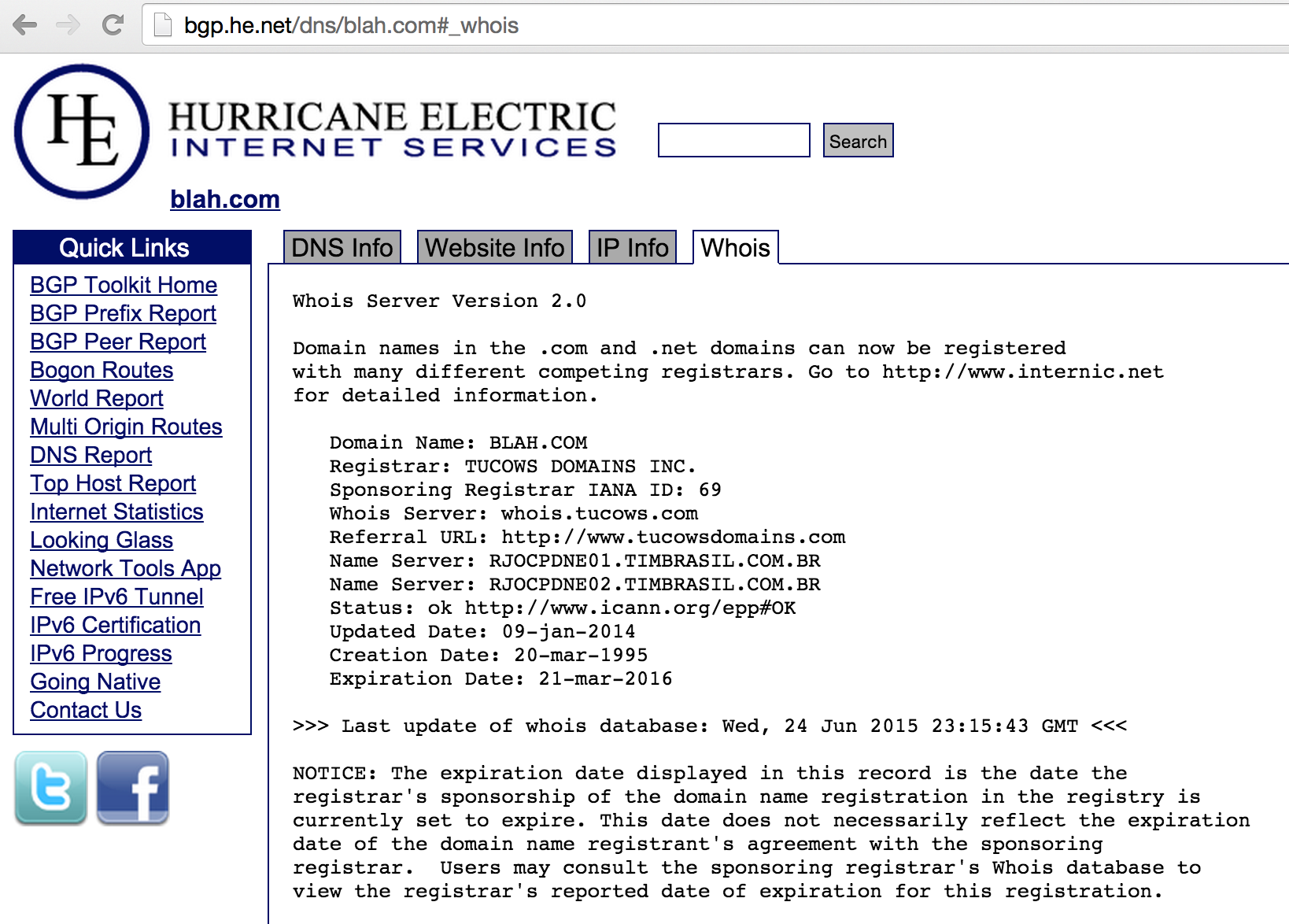Click the blah.com domain heading link

point(225,199)
